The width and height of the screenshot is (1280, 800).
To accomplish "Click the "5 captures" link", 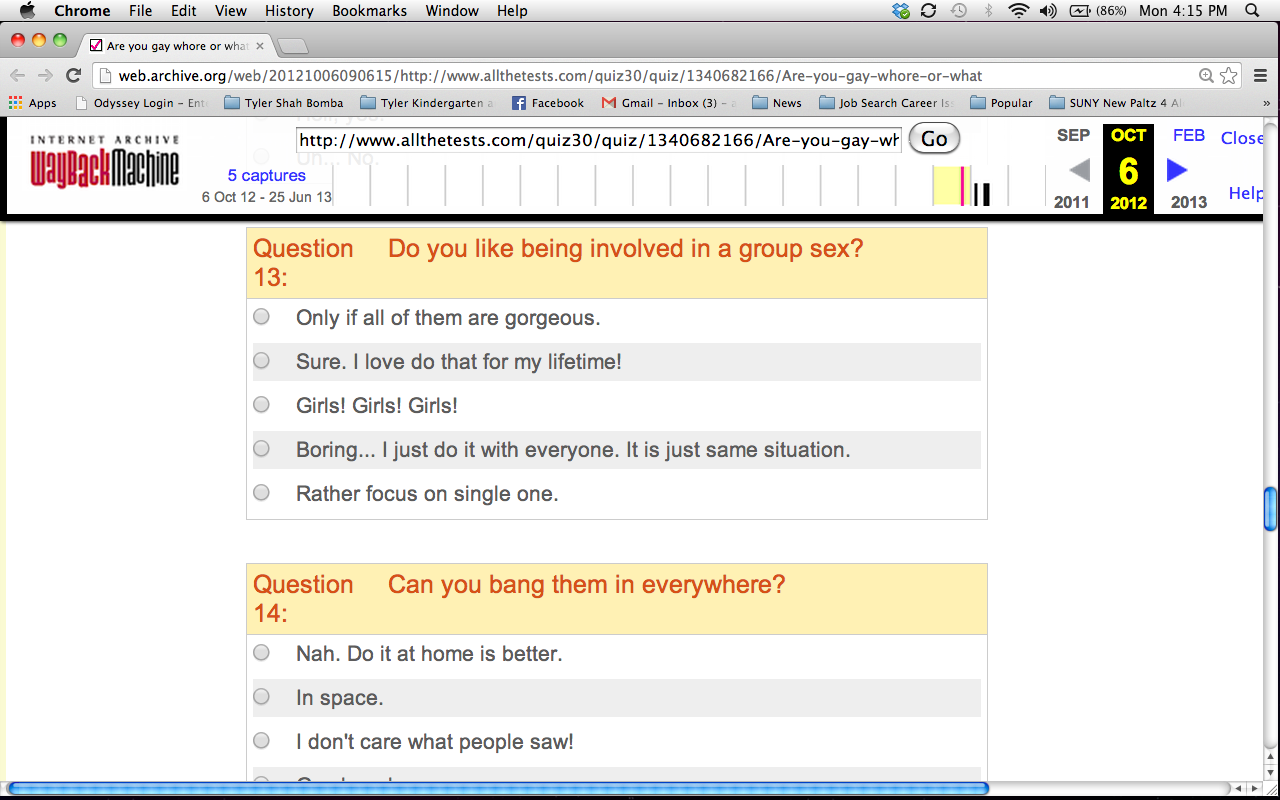I will point(266,176).
